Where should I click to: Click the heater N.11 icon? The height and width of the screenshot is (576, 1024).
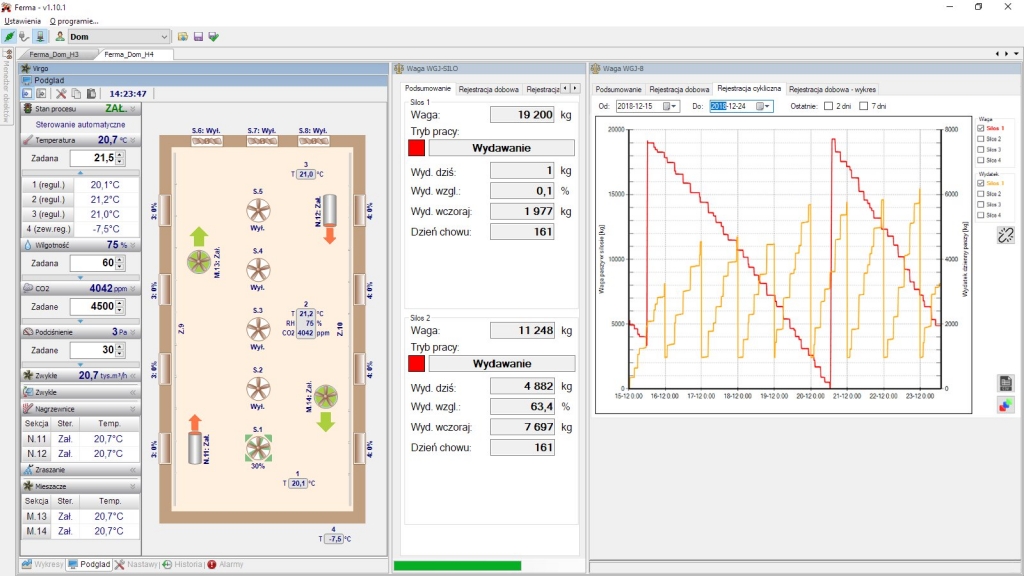[194, 447]
